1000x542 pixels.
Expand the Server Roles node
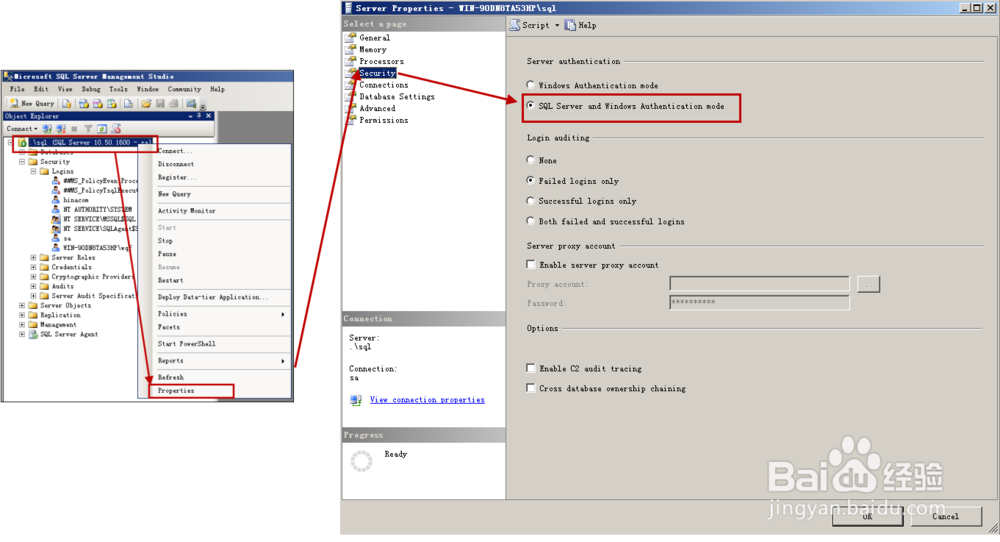33,258
